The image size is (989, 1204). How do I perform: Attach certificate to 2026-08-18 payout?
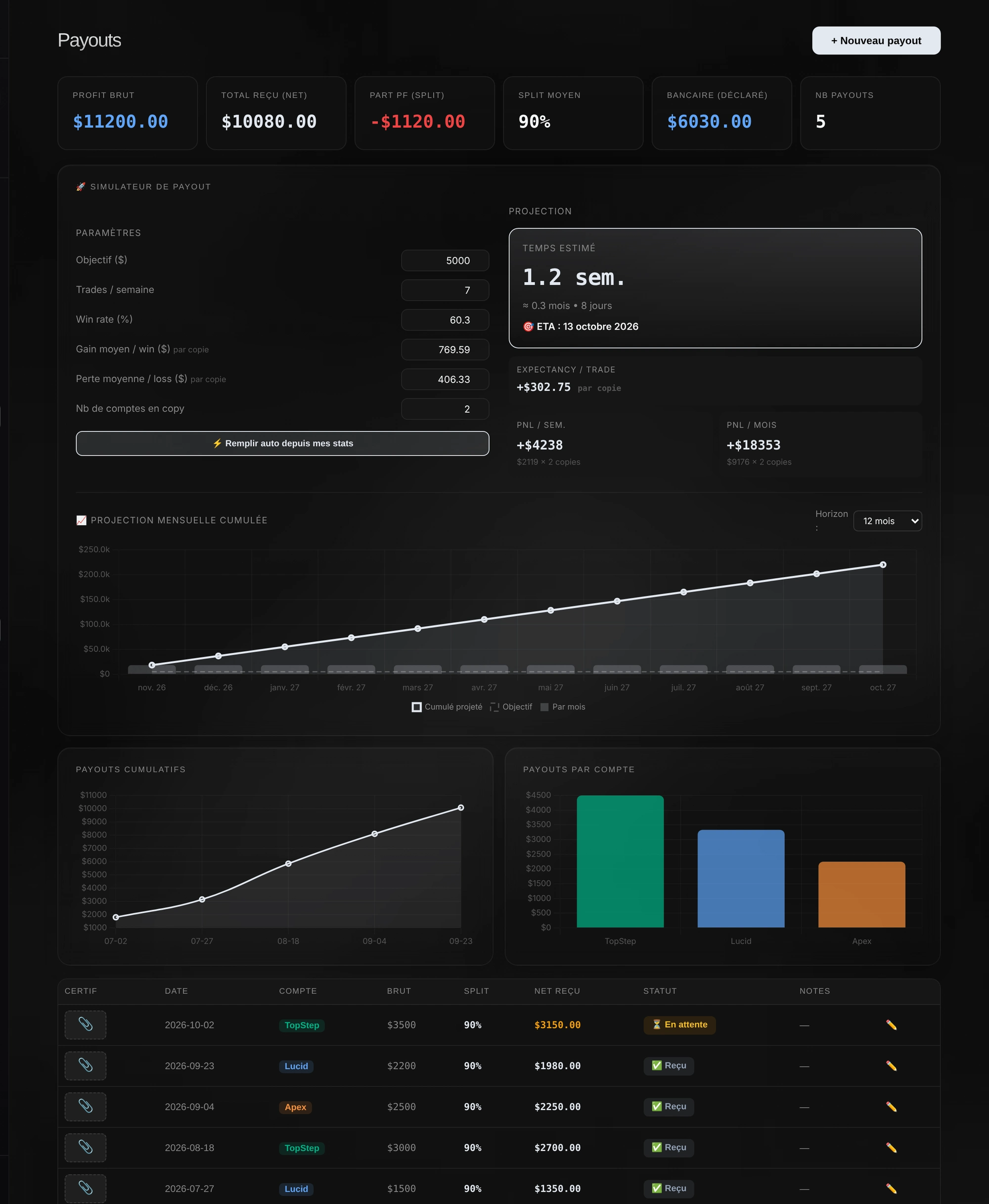(x=86, y=1148)
